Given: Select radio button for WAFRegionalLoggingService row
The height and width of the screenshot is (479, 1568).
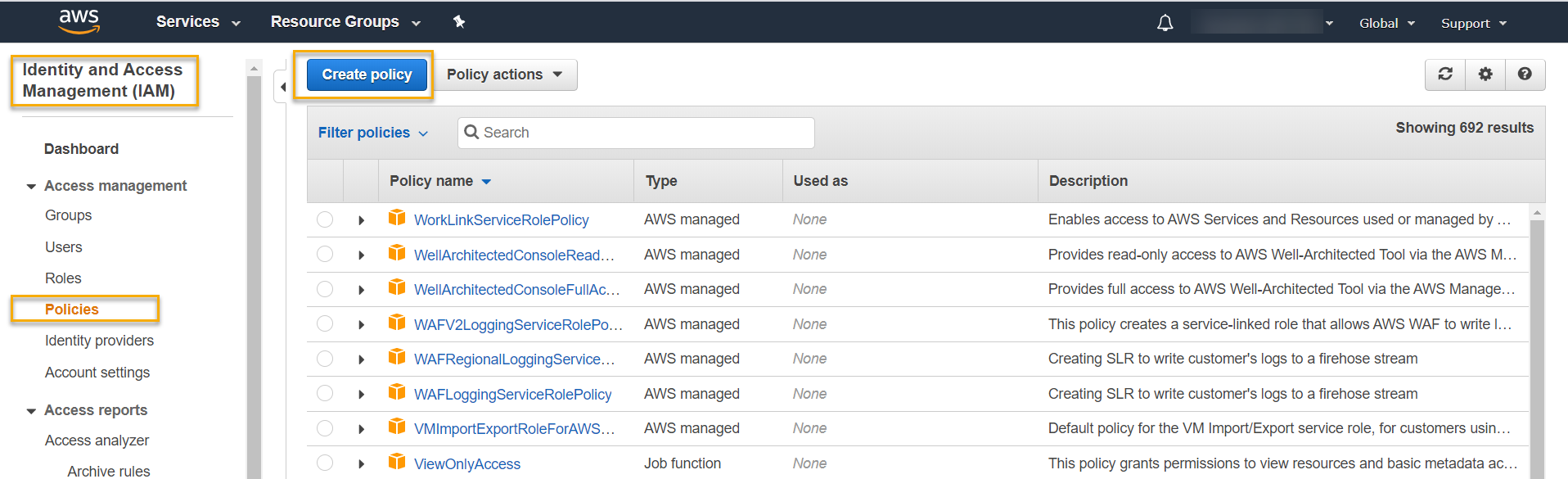Looking at the screenshot, I should (325, 359).
